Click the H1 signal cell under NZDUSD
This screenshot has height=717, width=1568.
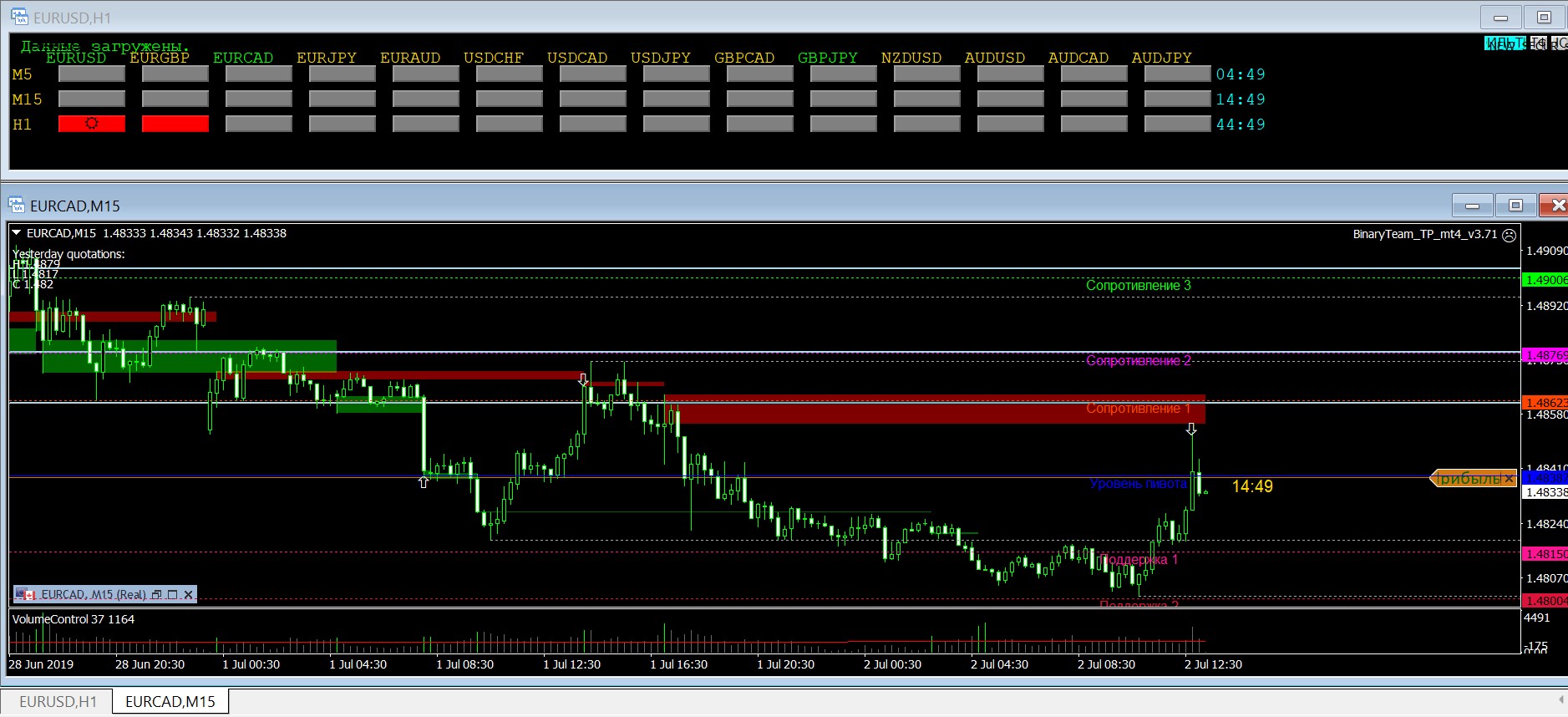click(x=927, y=124)
